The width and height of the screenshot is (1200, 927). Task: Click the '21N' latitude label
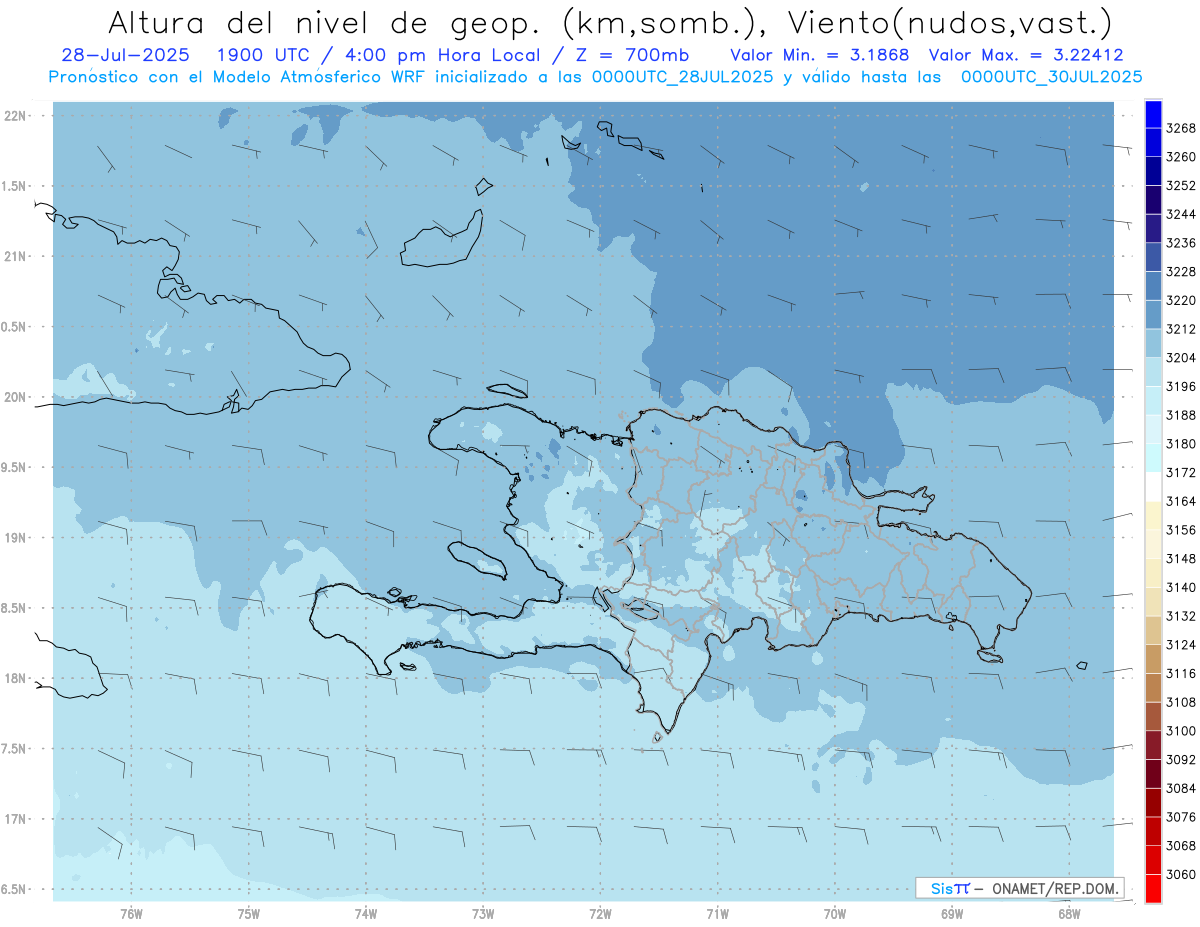pyautogui.click(x=16, y=256)
